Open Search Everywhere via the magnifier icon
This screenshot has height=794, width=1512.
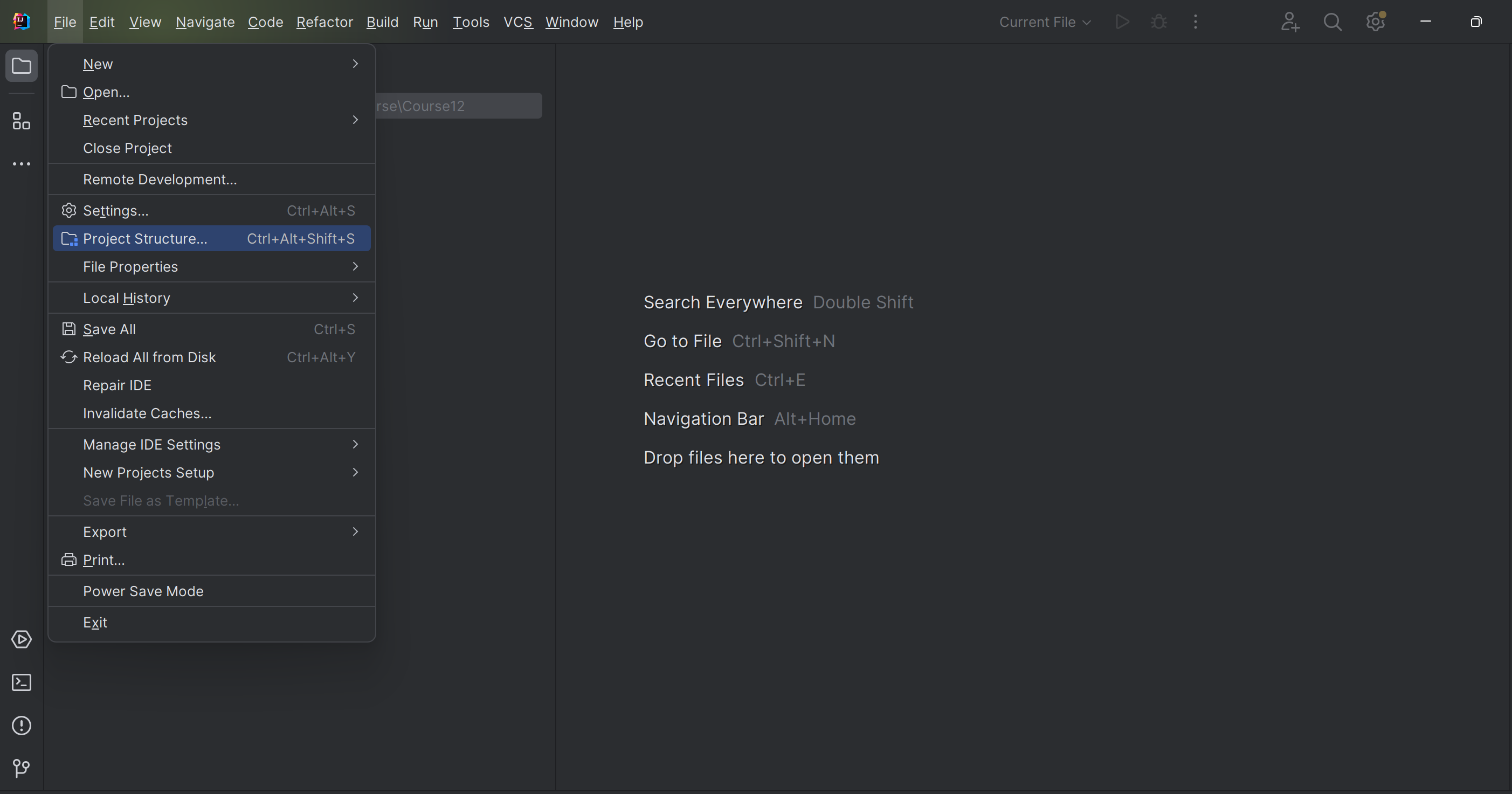pyautogui.click(x=1333, y=22)
